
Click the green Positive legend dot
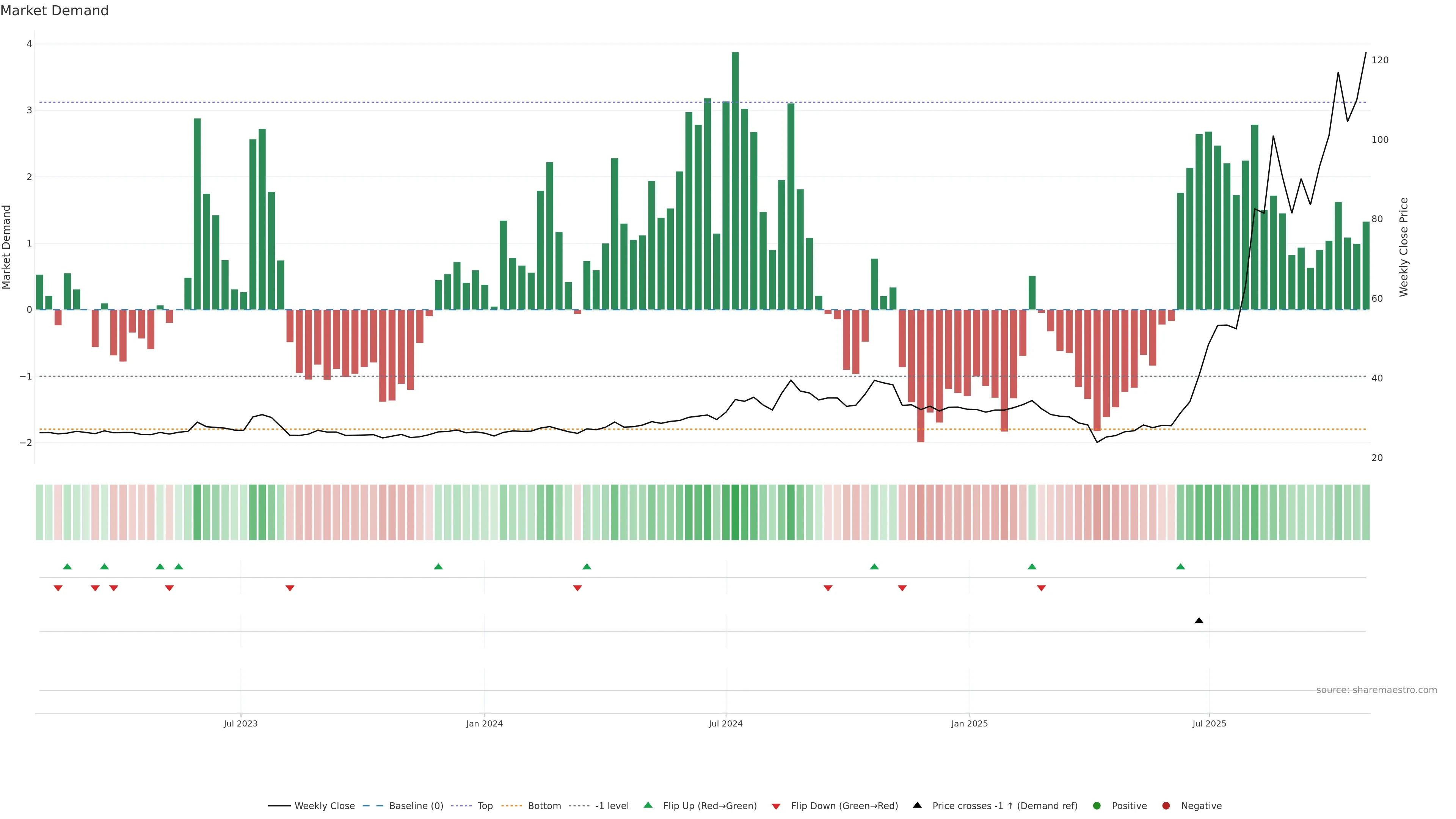coord(1097,805)
